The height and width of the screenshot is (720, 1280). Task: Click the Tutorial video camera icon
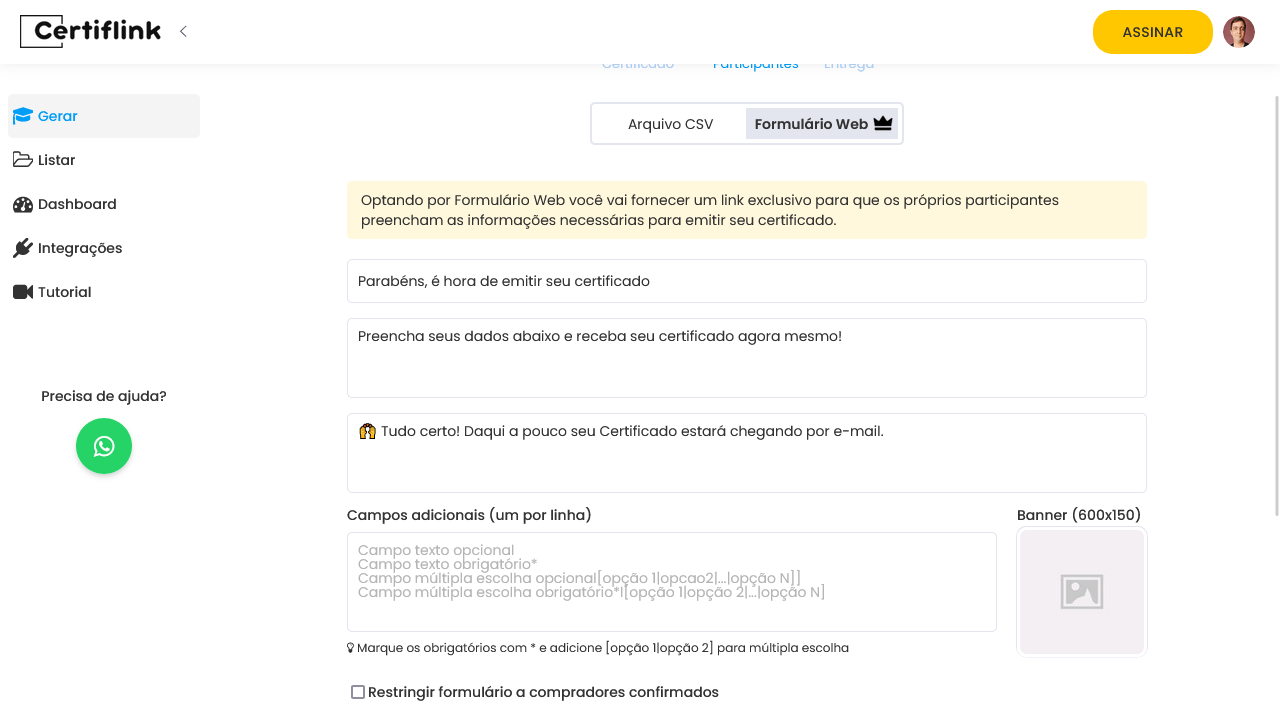click(x=23, y=292)
